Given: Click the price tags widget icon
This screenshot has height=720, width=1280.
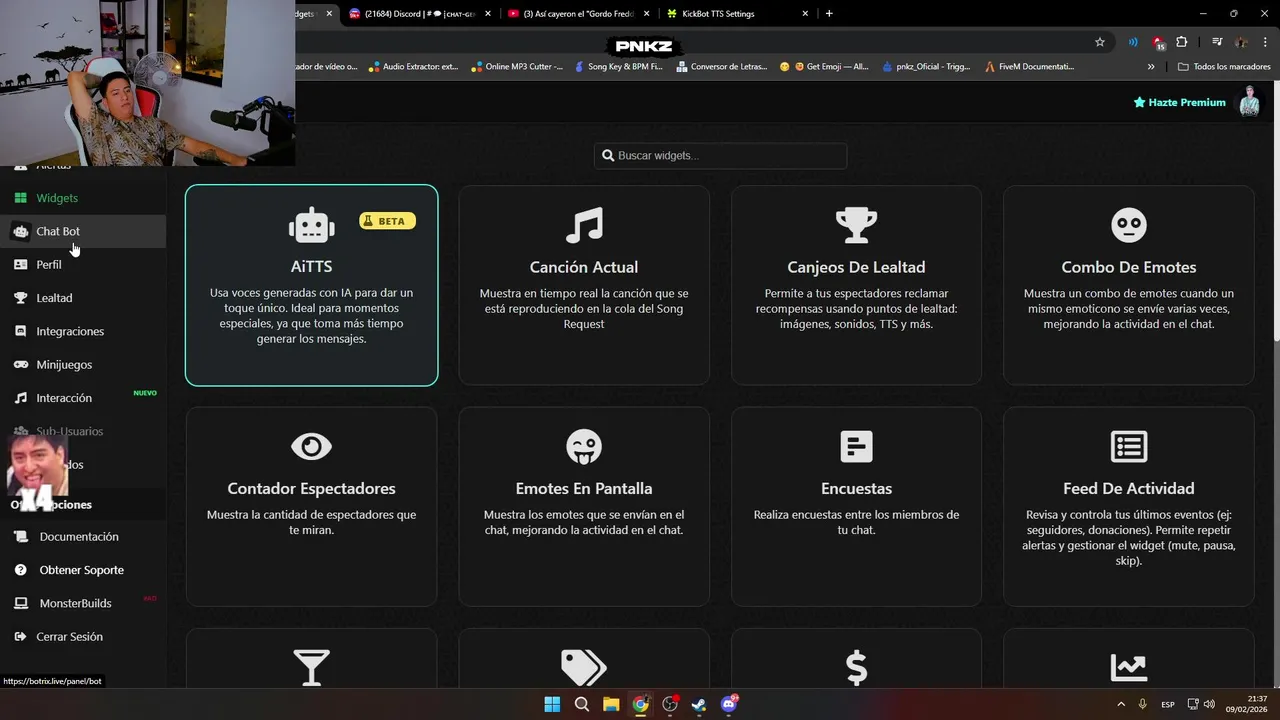Looking at the screenshot, I should point(584,667).
